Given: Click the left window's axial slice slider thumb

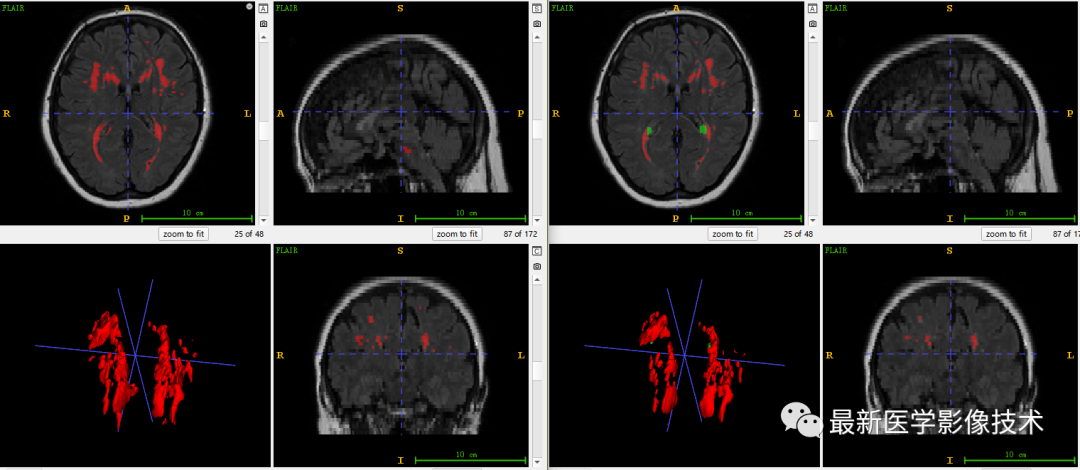Looking at the screenshot, I should pyautogui.click(x=263, y=132).
